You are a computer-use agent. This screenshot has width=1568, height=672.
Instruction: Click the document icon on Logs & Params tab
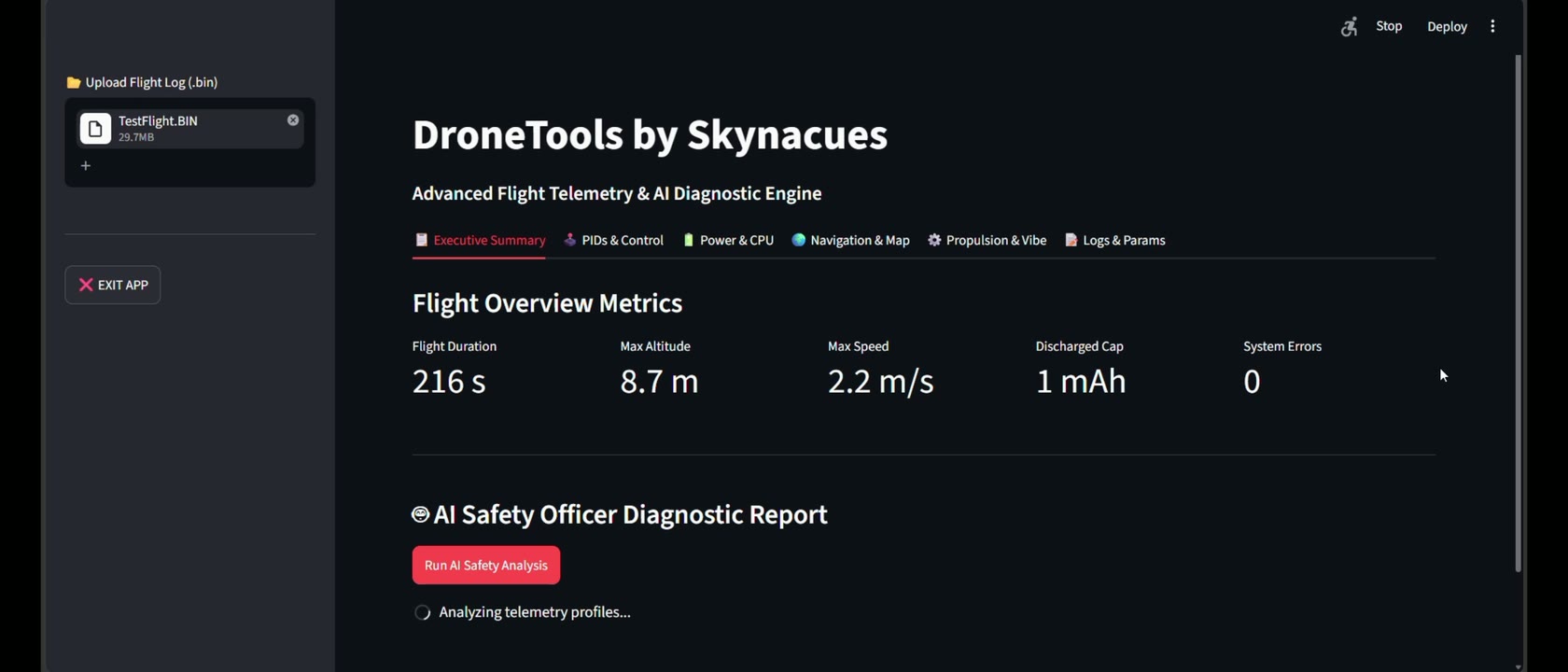(1071, 240)
